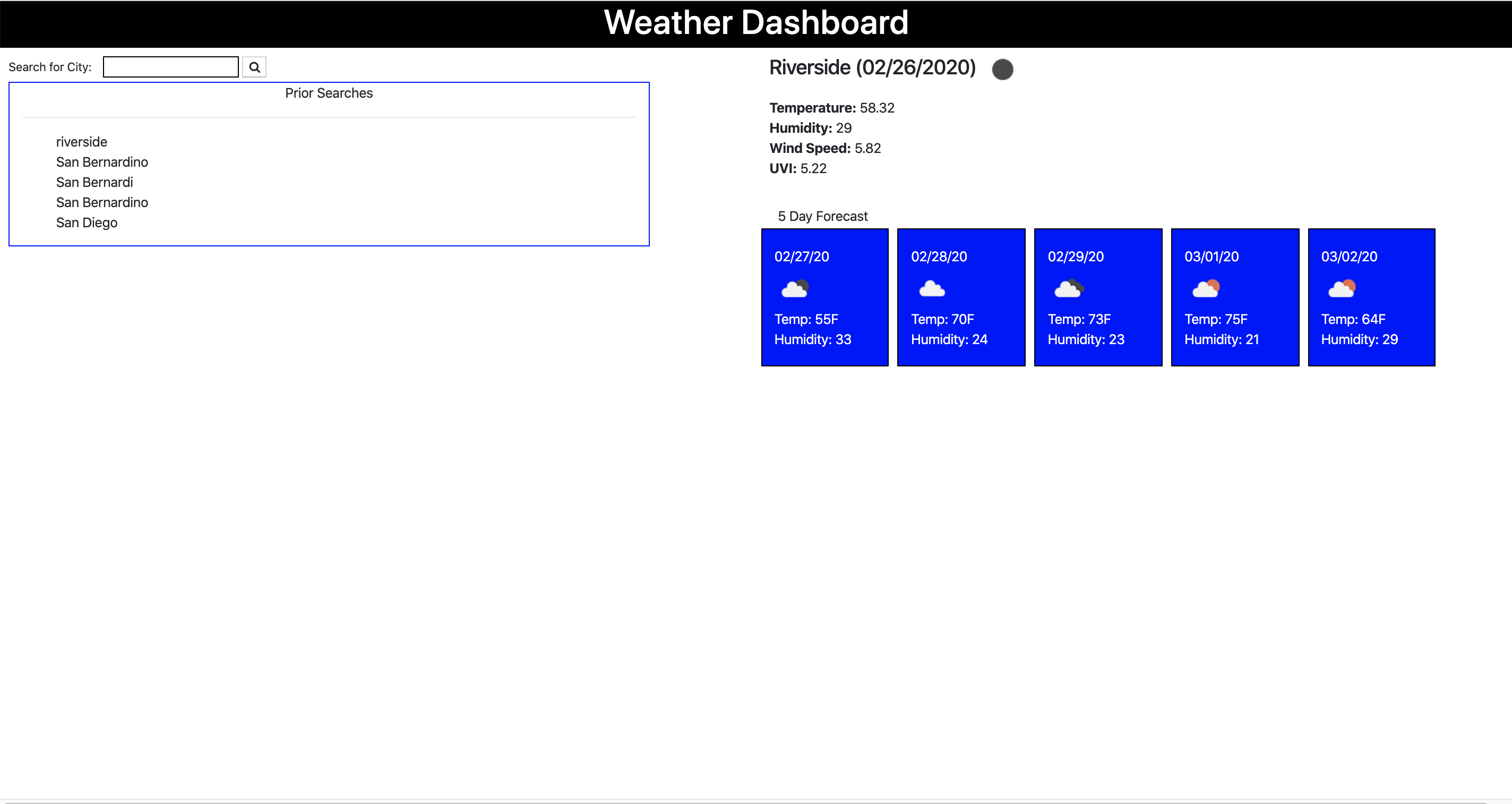Click the UVI: 5.22 line

tap(797, 168)
